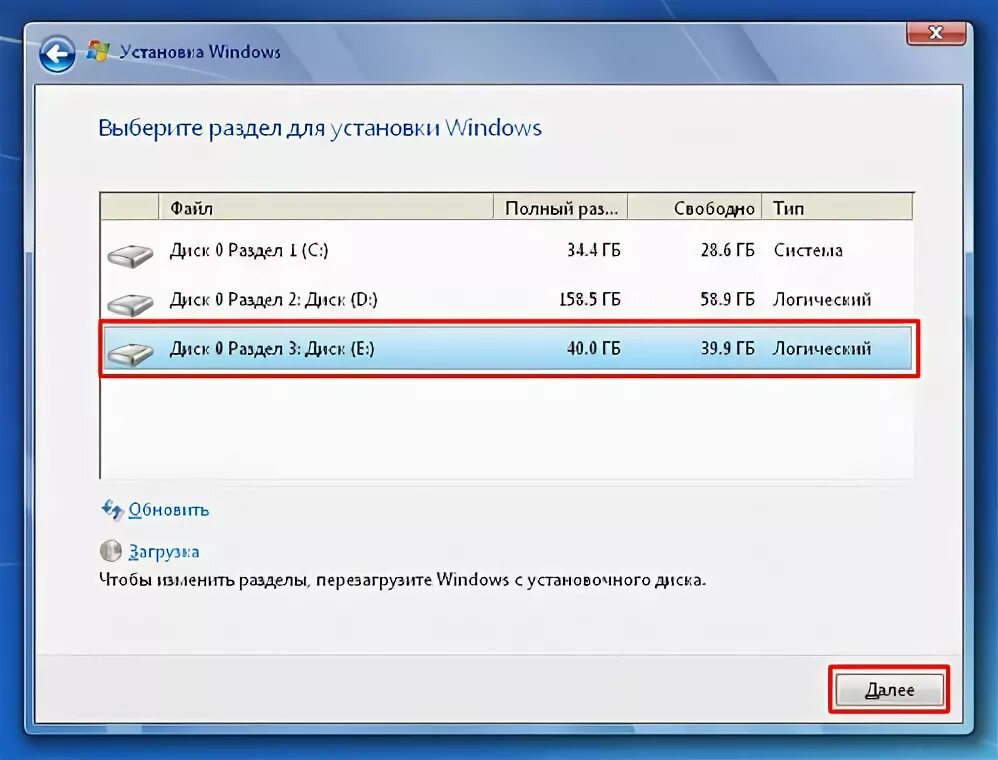Sort by the Полный раз... column header

click(x=561, y=208)
